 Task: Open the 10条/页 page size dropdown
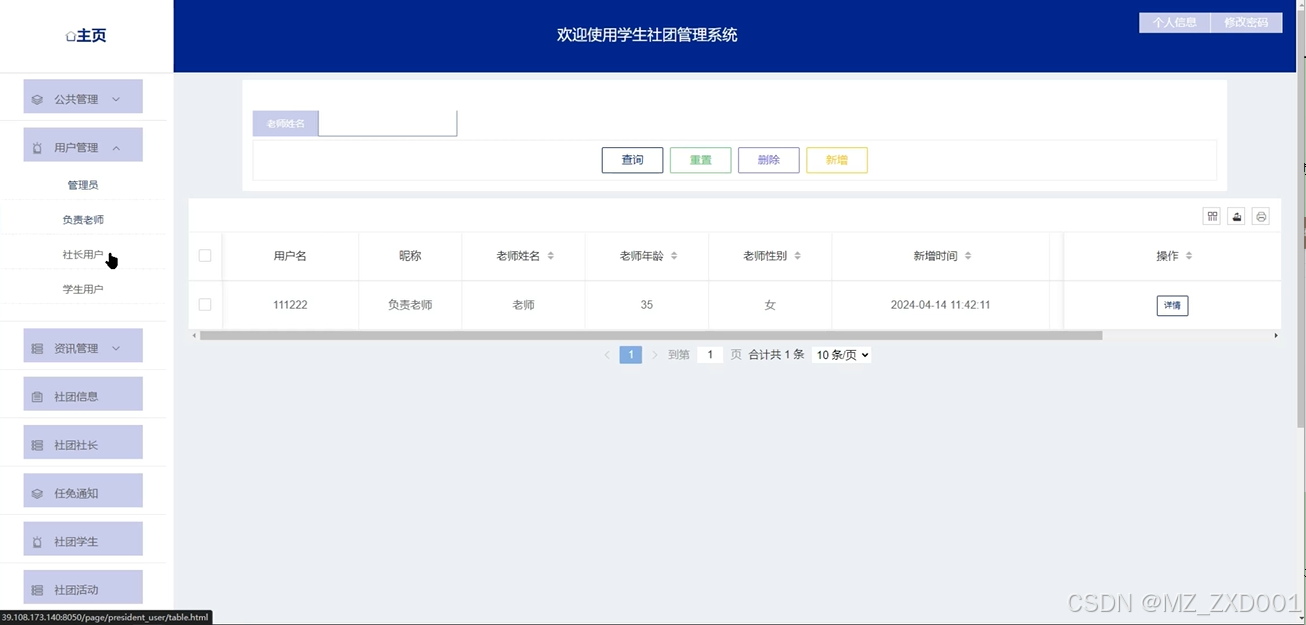pos(841,355)
